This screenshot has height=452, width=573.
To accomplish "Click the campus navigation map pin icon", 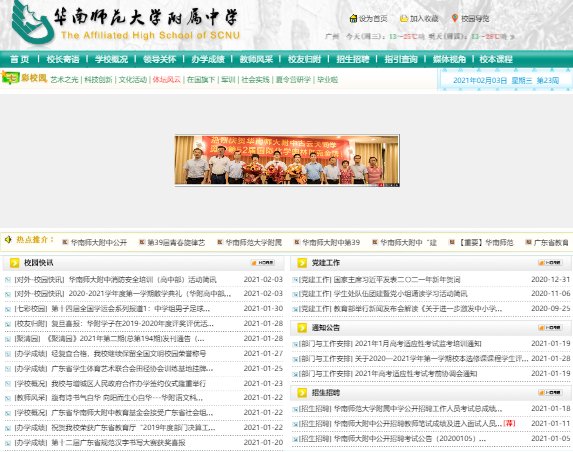I will click(x=455, y=18).
